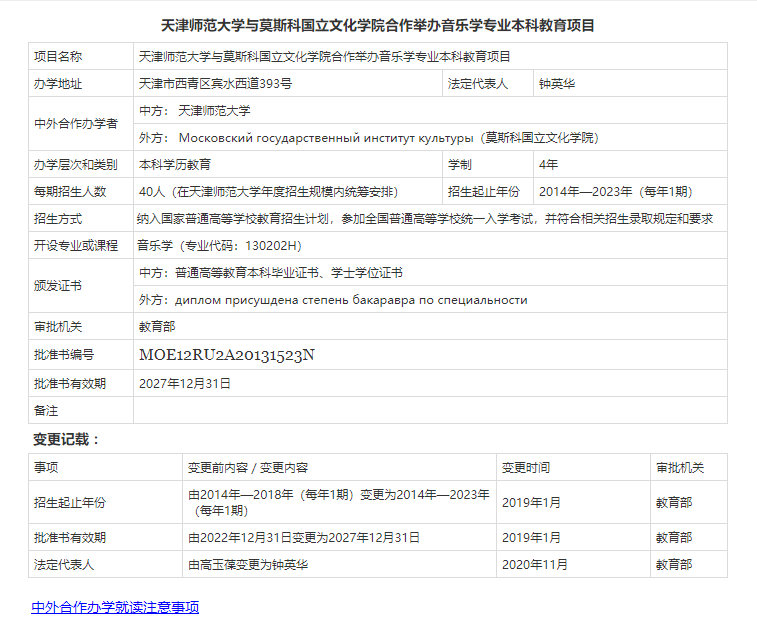Click 教育部 in the 批准书有效期 change row
Image resolution: width=757 pixels, height=626 pixels.
pyautogui.click(x=674, y=538)
